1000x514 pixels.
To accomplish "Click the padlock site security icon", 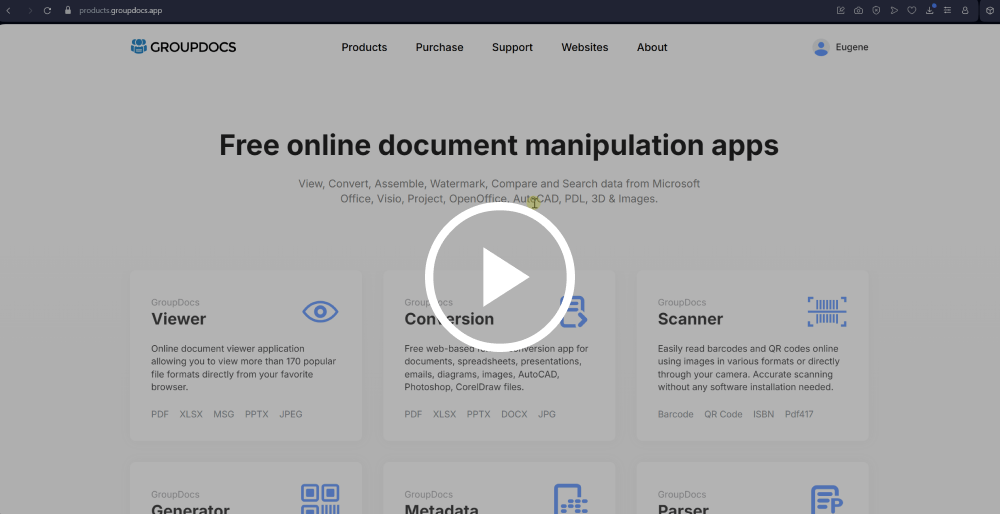I will click(68, 11).
